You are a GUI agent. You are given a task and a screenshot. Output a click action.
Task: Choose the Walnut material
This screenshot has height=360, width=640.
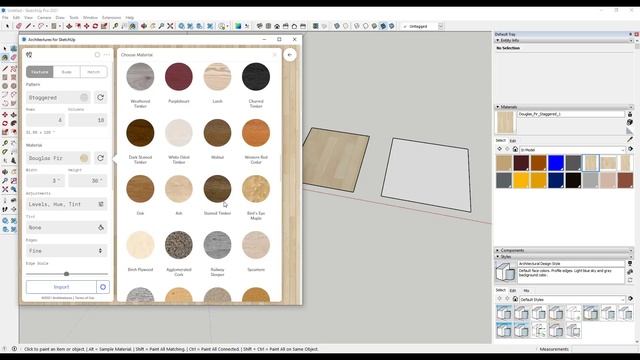[x=217, y=133]
